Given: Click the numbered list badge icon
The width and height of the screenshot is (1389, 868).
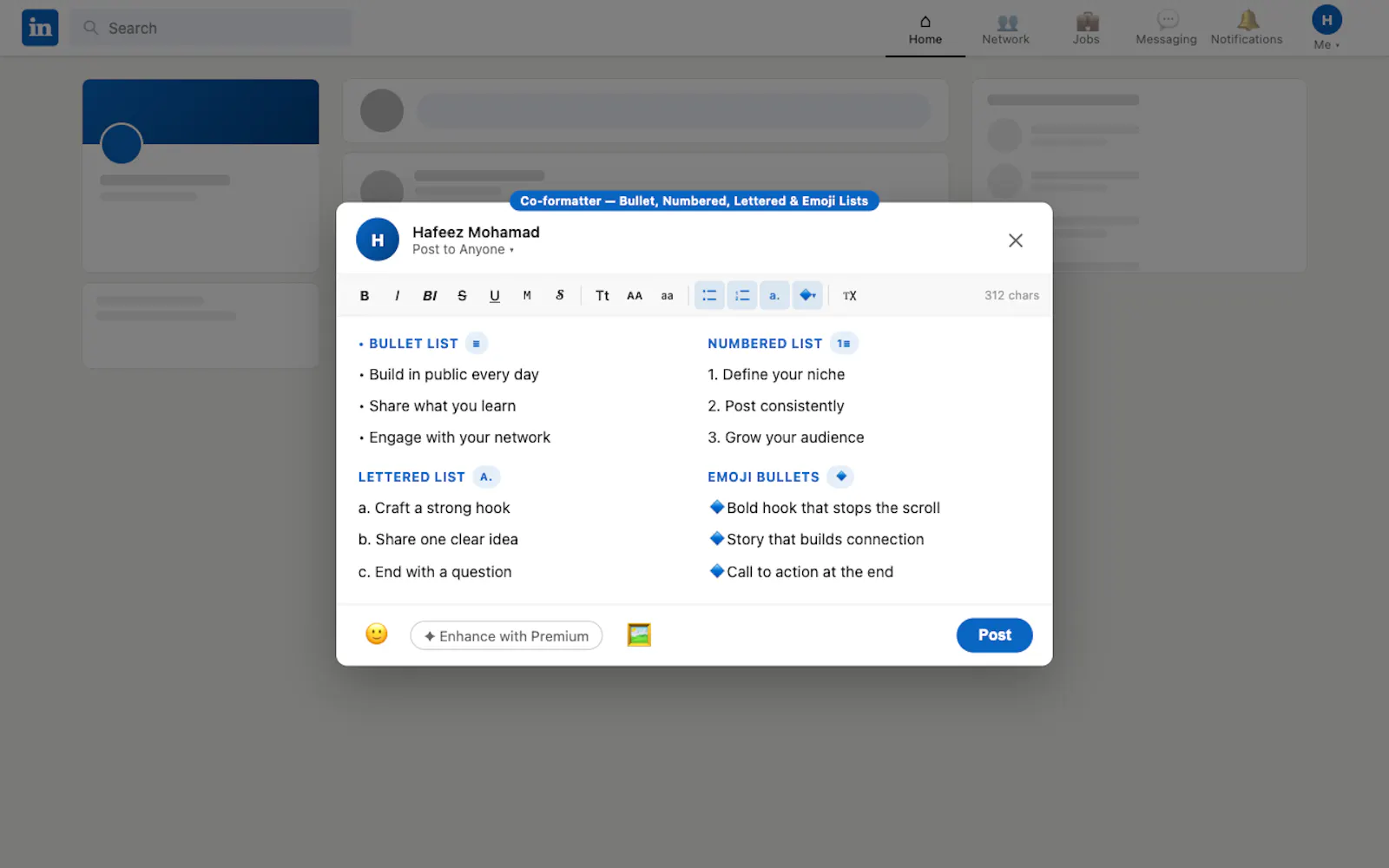Looking at the screenshot, I should pos(844,344).
